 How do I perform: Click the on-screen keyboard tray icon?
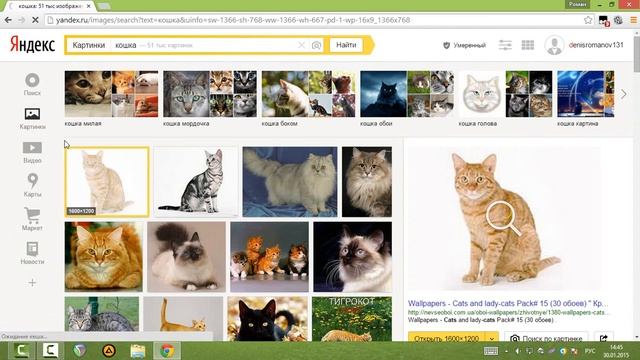(x=491, y=351)
